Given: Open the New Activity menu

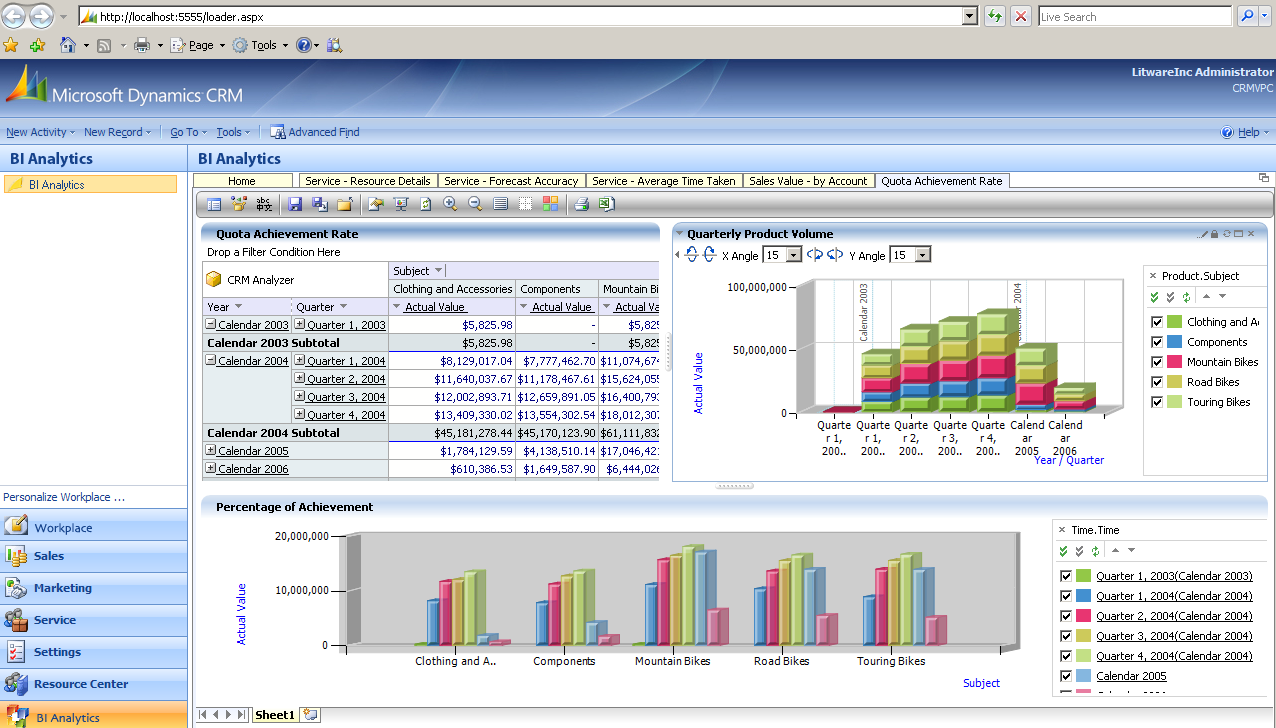Looking at the screenshot, I should [x=39, y=132].
